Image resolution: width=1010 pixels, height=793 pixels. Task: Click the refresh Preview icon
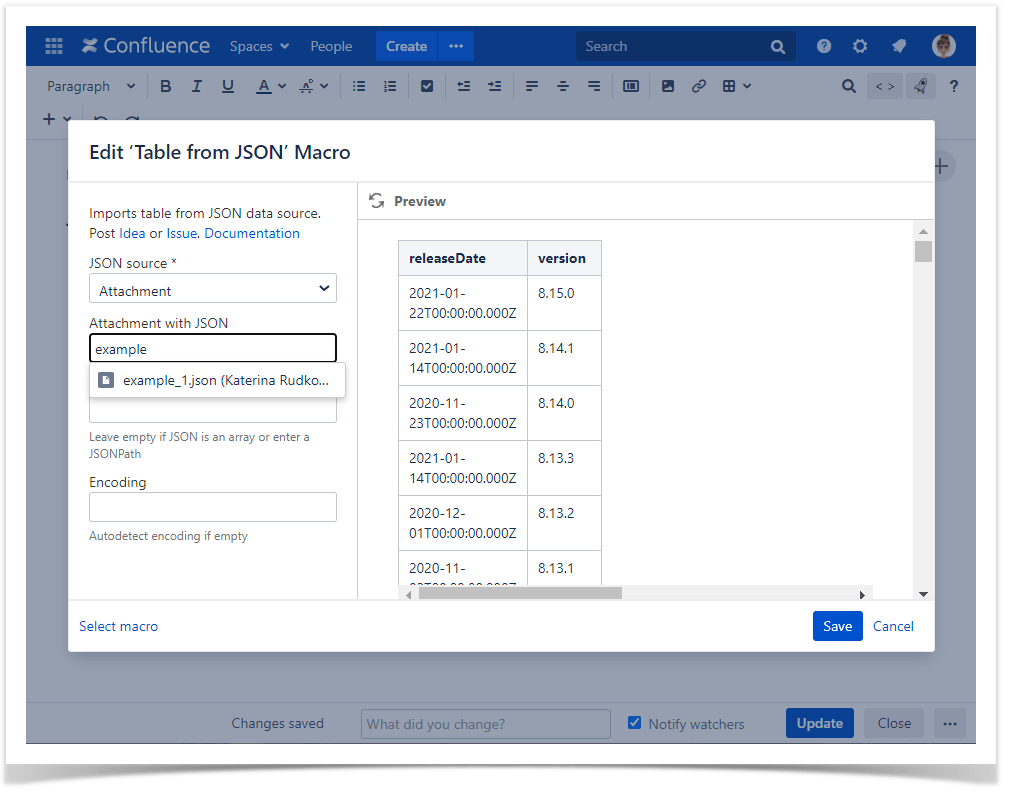pyautogui.click(x=377, y=201)
